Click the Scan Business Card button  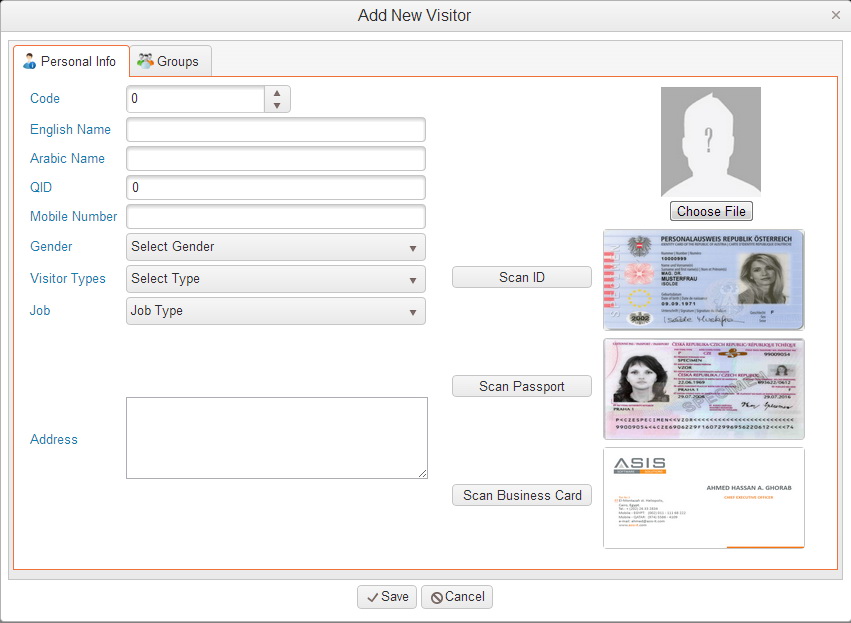[522, 495]
